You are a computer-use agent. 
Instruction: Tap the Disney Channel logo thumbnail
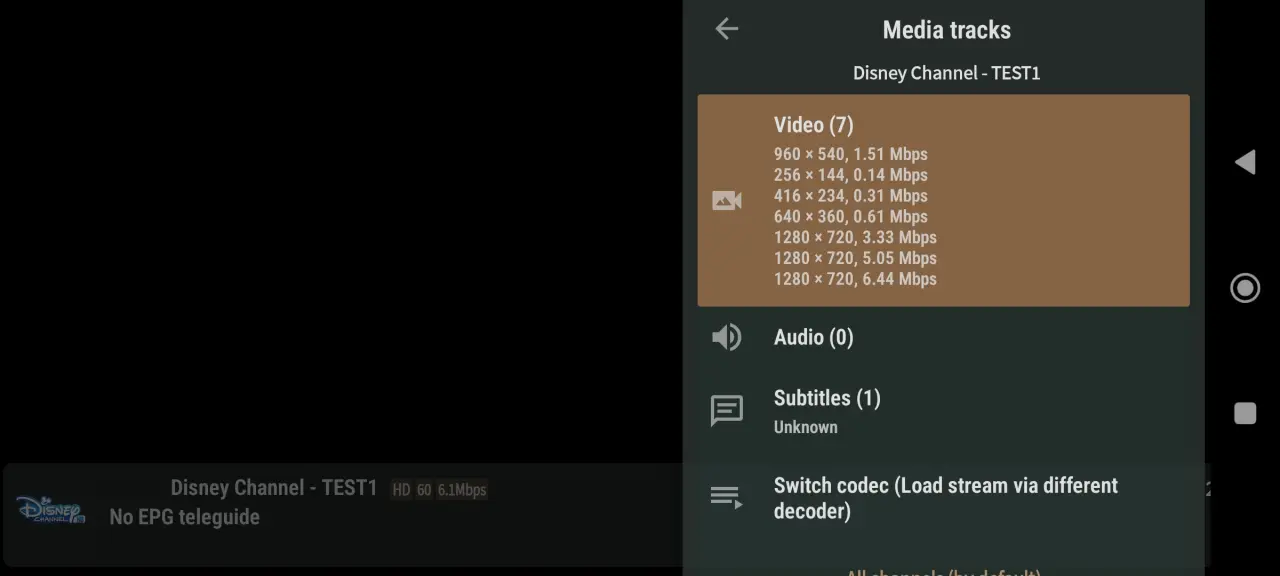click(x=50, y=509)
